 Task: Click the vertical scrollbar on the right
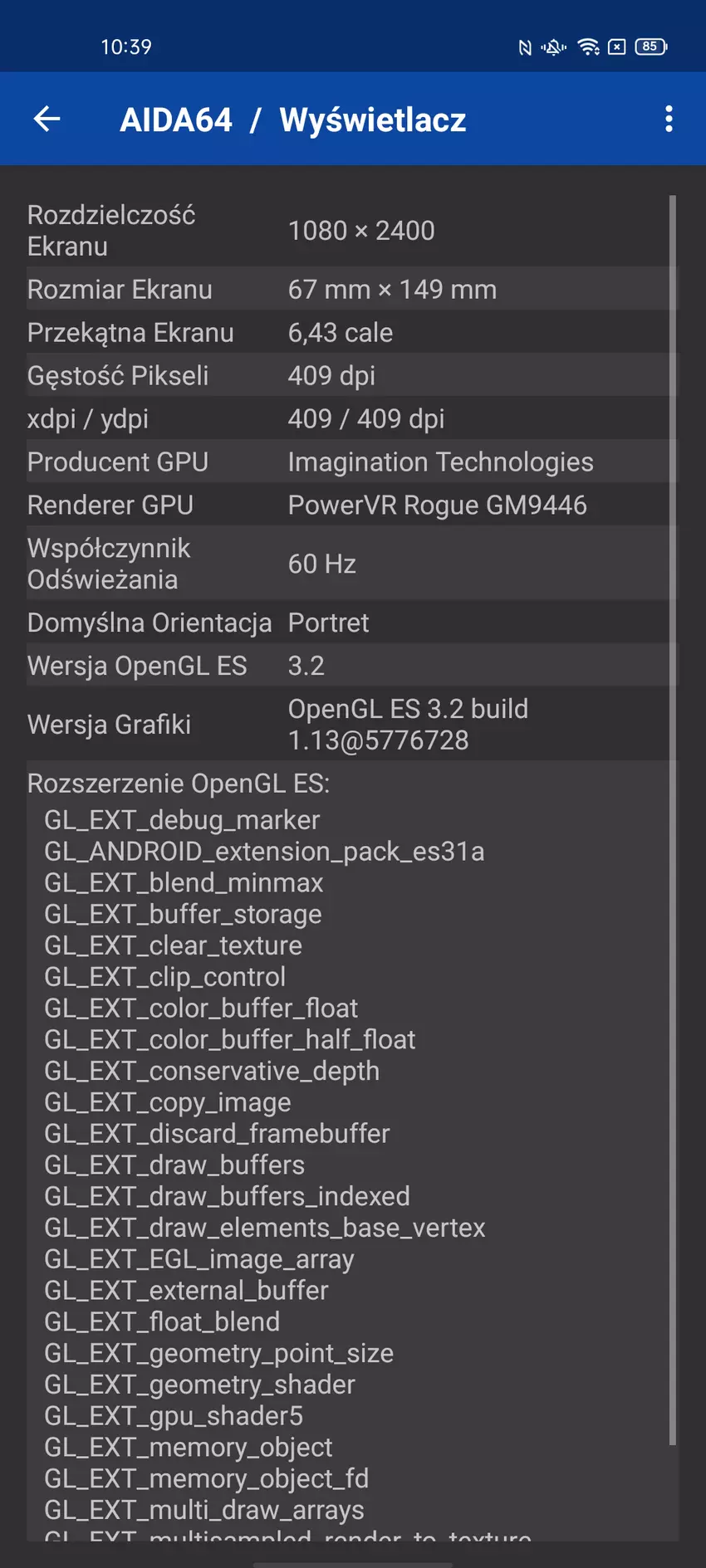672,820
